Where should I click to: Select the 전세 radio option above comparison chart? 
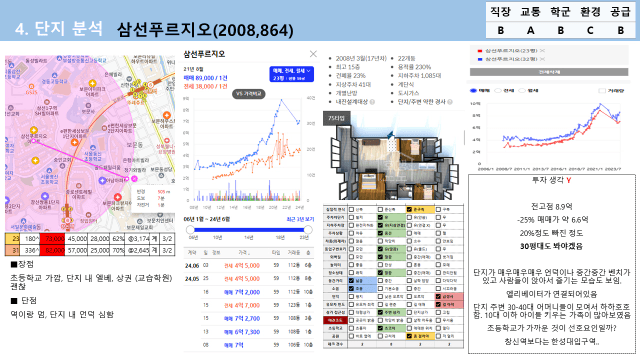point(498,91)
